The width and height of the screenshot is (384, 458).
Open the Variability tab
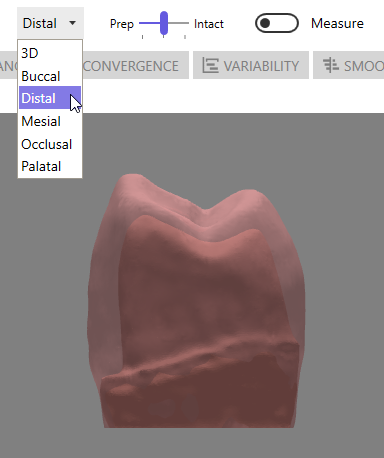tap(251, 65)
